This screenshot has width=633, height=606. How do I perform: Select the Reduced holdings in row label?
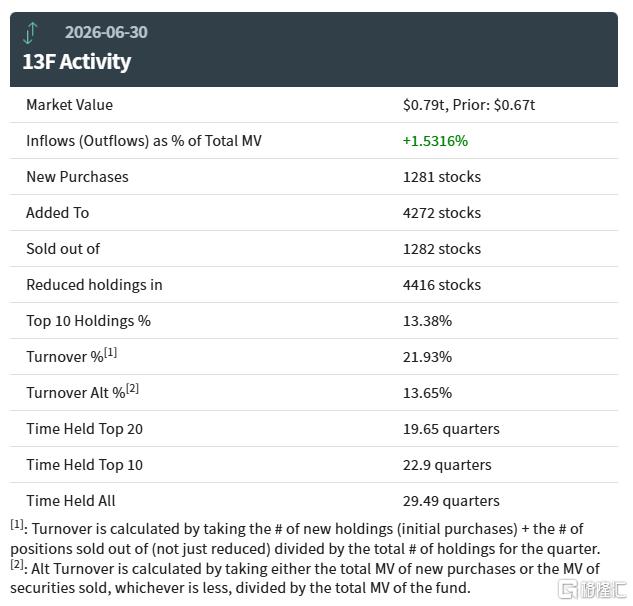tap(94, 285)
